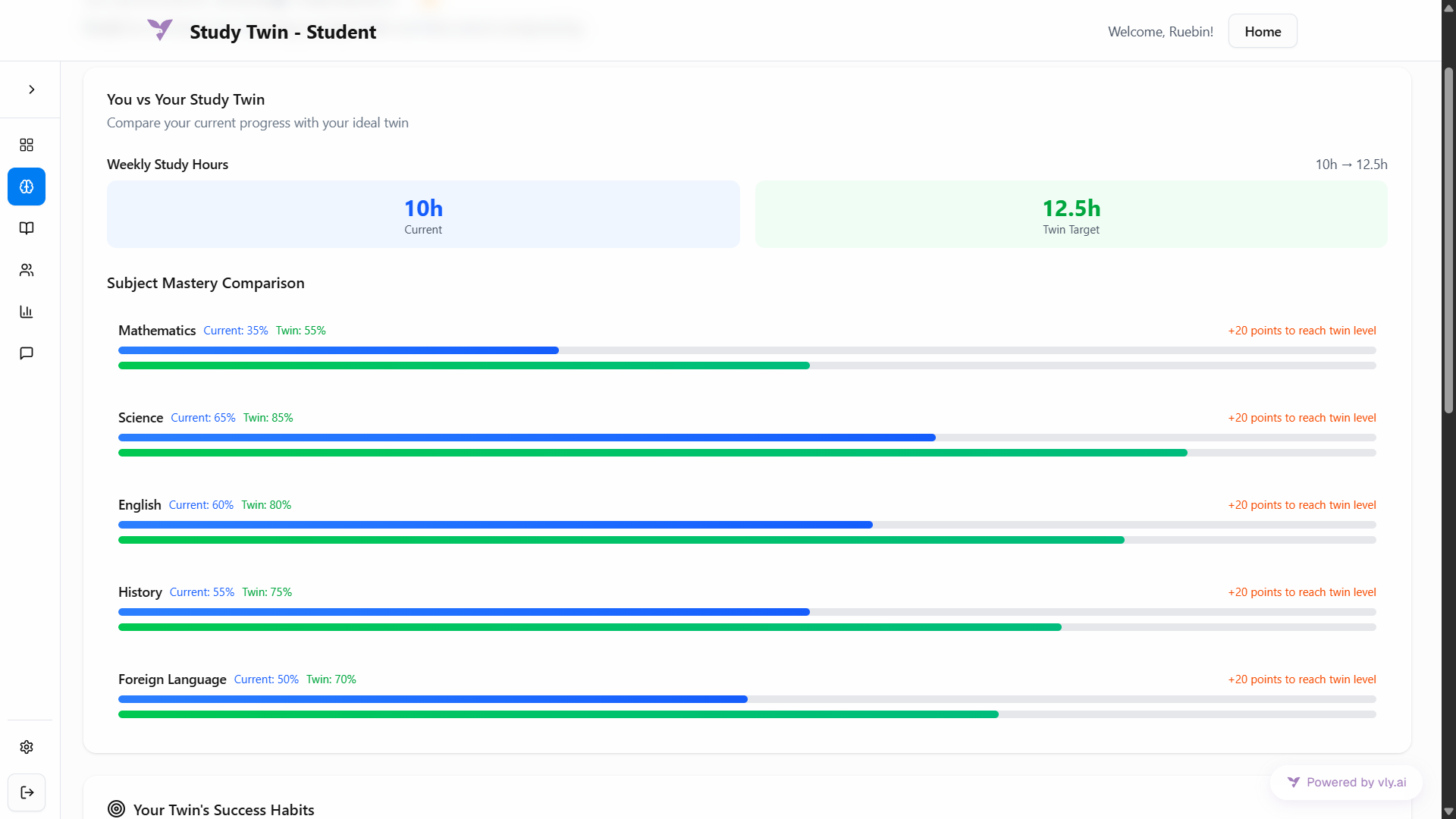Click the Foreign Language current progress bar
The width and height of the screenshot is (1456, 819).
click(x=432, y=699)
